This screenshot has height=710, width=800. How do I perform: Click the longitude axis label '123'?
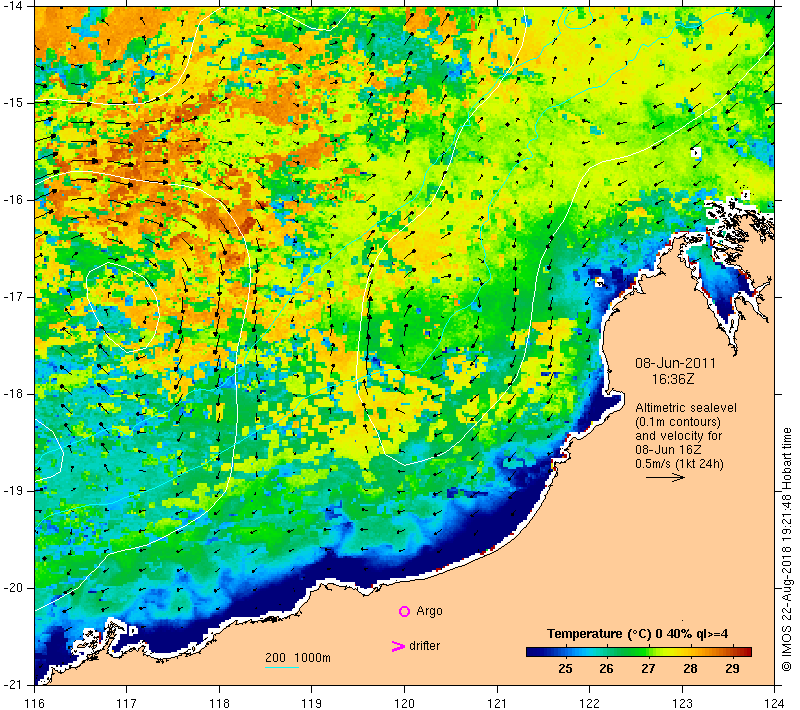[682, 703]
